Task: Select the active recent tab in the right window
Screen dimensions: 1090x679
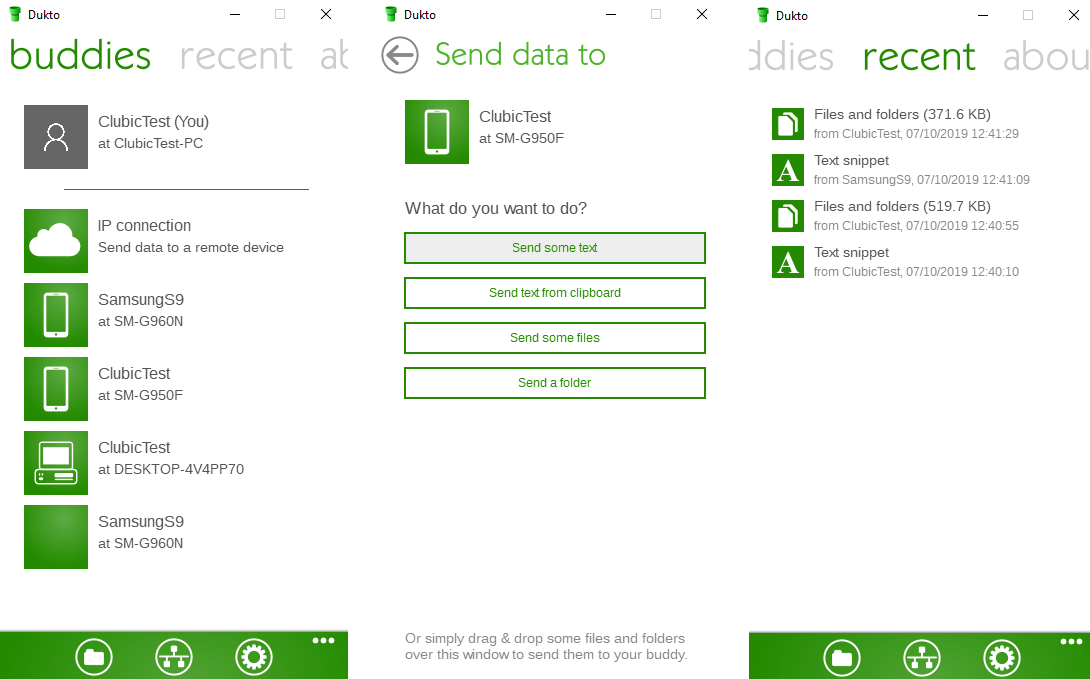Action: click(x=919, y=57)
